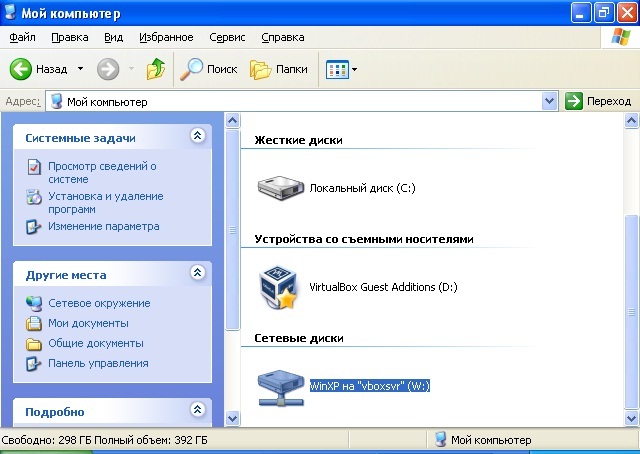
Task: Open the Файл menu
Action: click(22, 37)
